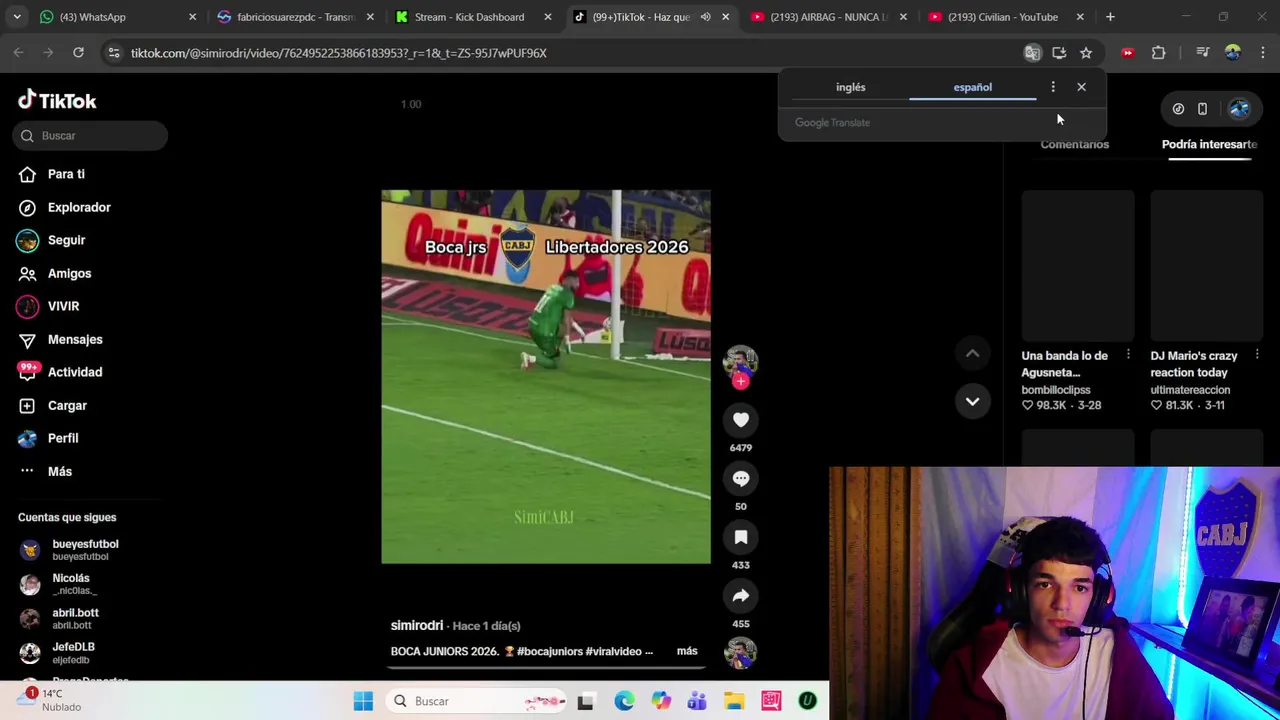This screenshot has width=1280, height=720.
Task: Select inglés in Google Translate popup
Action: pyautogui.click(x=851, y=87)
